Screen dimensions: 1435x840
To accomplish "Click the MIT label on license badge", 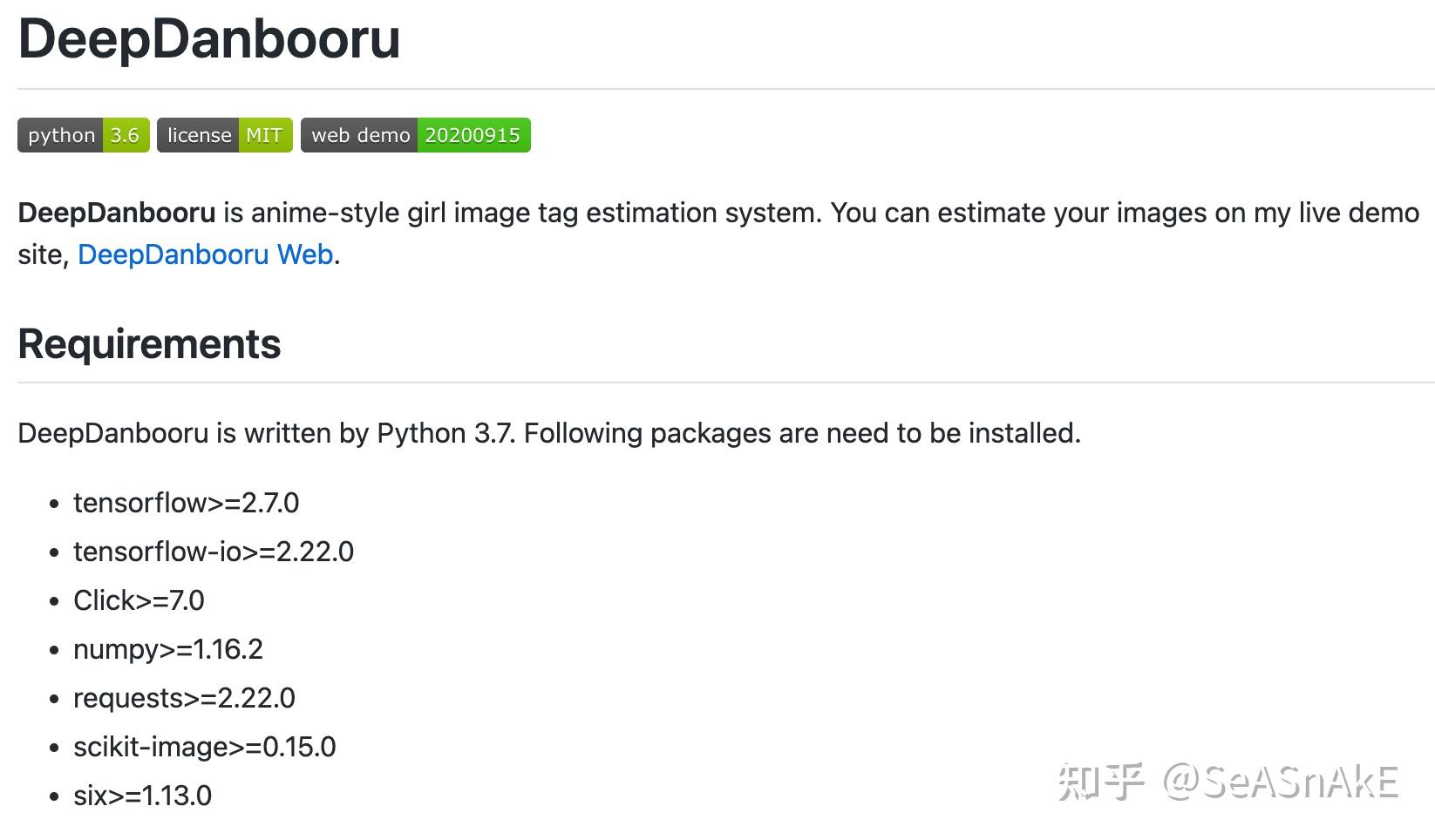I will coord(264,135).
